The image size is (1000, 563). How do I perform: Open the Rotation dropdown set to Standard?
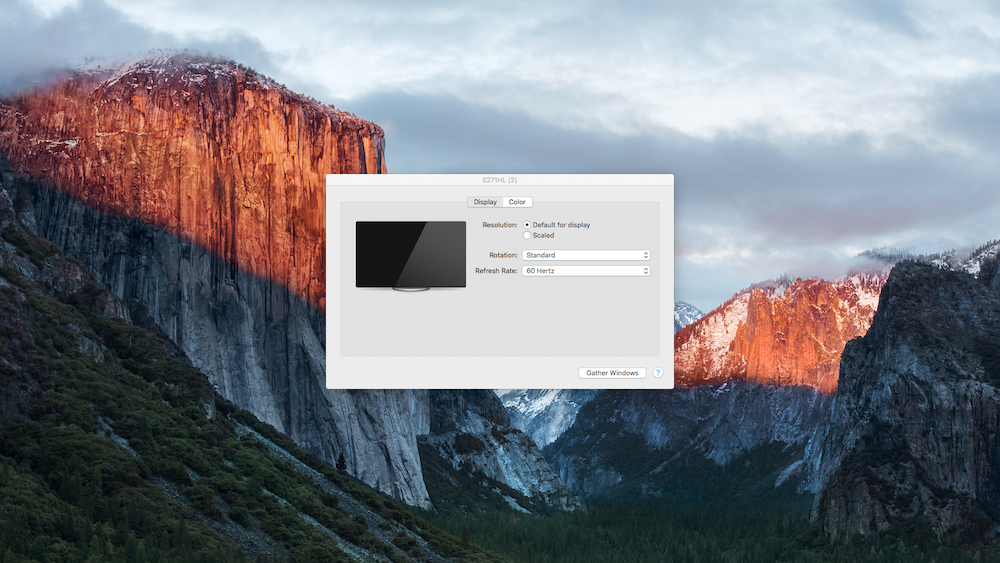pyautogui.click(x=585, y=255)
